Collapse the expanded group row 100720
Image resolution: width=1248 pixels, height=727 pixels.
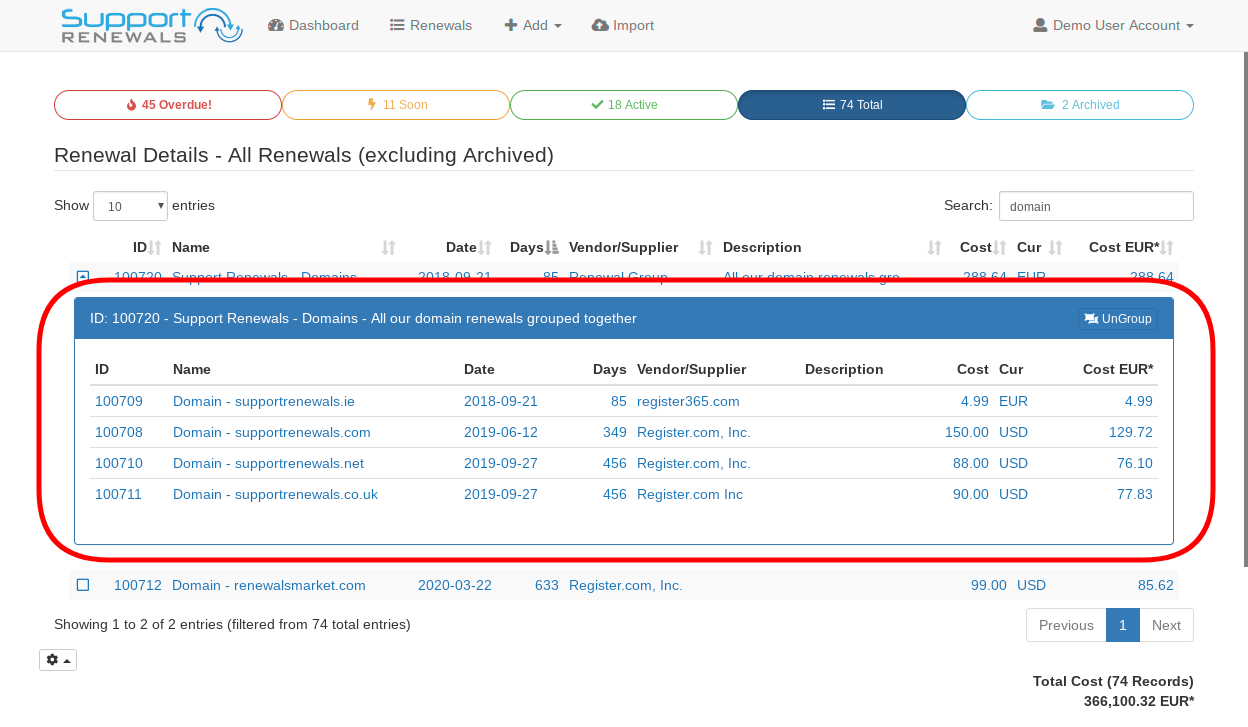tap(83, 277)
